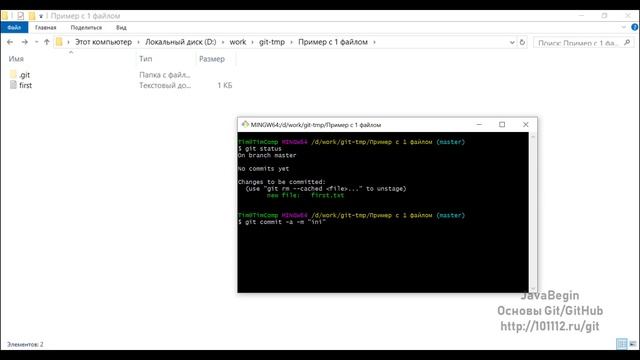Click the git-tmp breadcrumb segment
Image resolution: width=640 pixels, height=360 pixels.
pos(272,42)
